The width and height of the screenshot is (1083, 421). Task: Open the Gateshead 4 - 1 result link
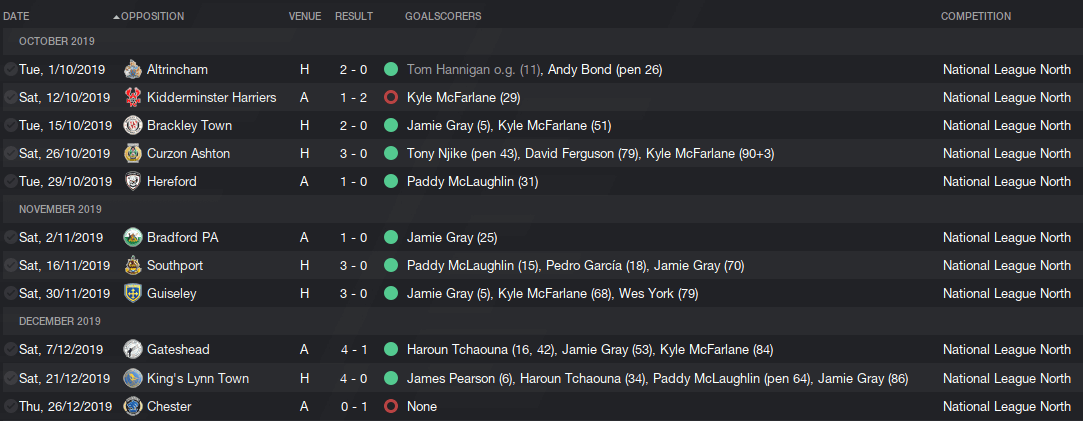point(354,350)
